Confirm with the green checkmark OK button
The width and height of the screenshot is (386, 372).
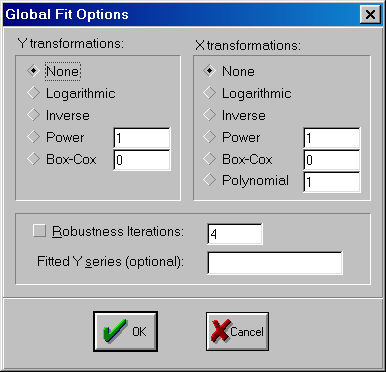coord(126,331)
